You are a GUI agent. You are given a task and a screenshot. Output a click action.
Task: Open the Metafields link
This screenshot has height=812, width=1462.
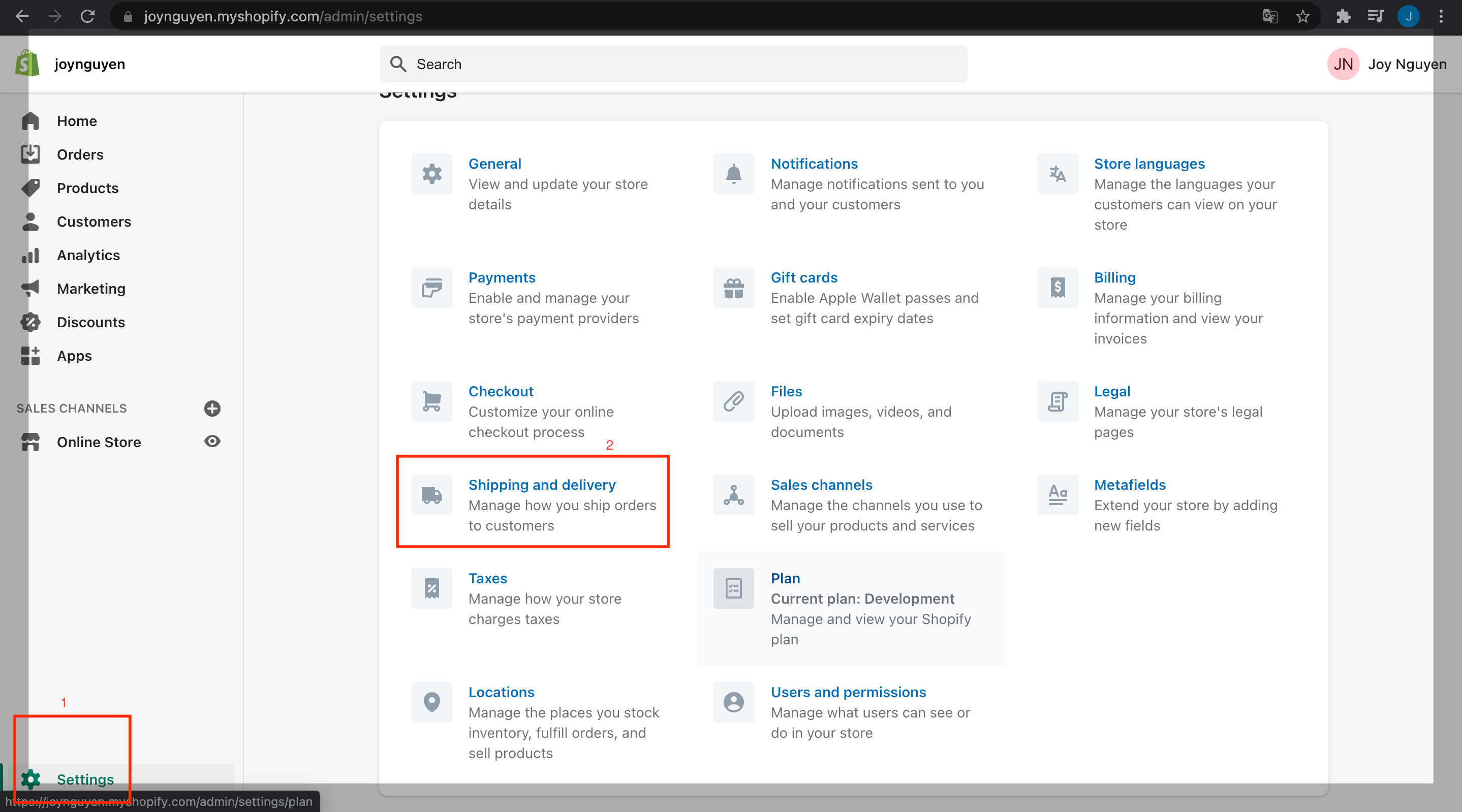pos(1130,485)
